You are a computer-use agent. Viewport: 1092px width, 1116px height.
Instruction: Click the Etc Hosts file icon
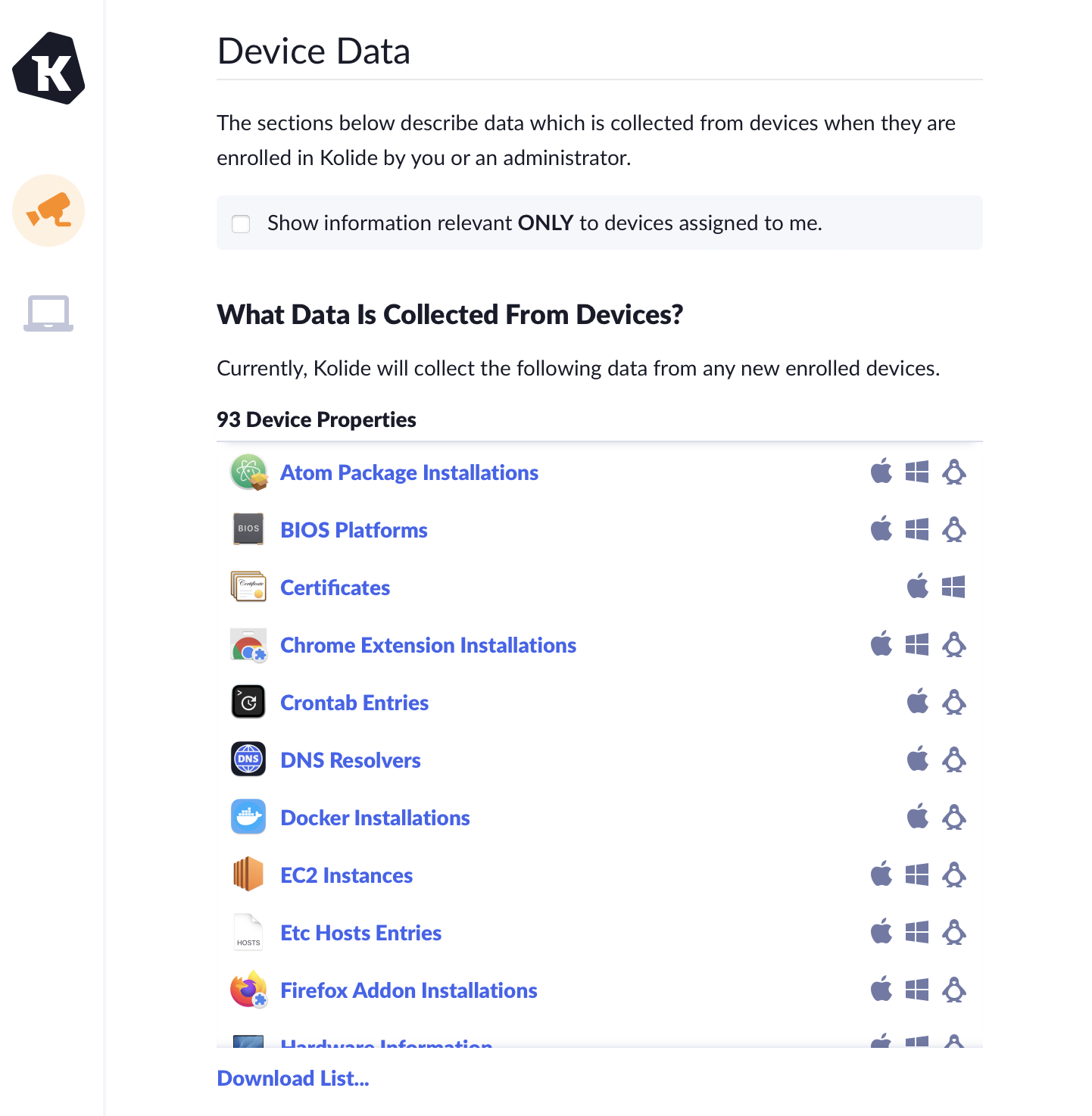pyautogui.click(x=248, y=932)
